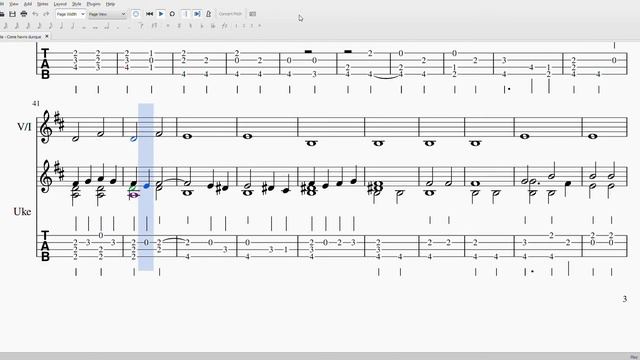Switch to voice 3

(252, 26)
